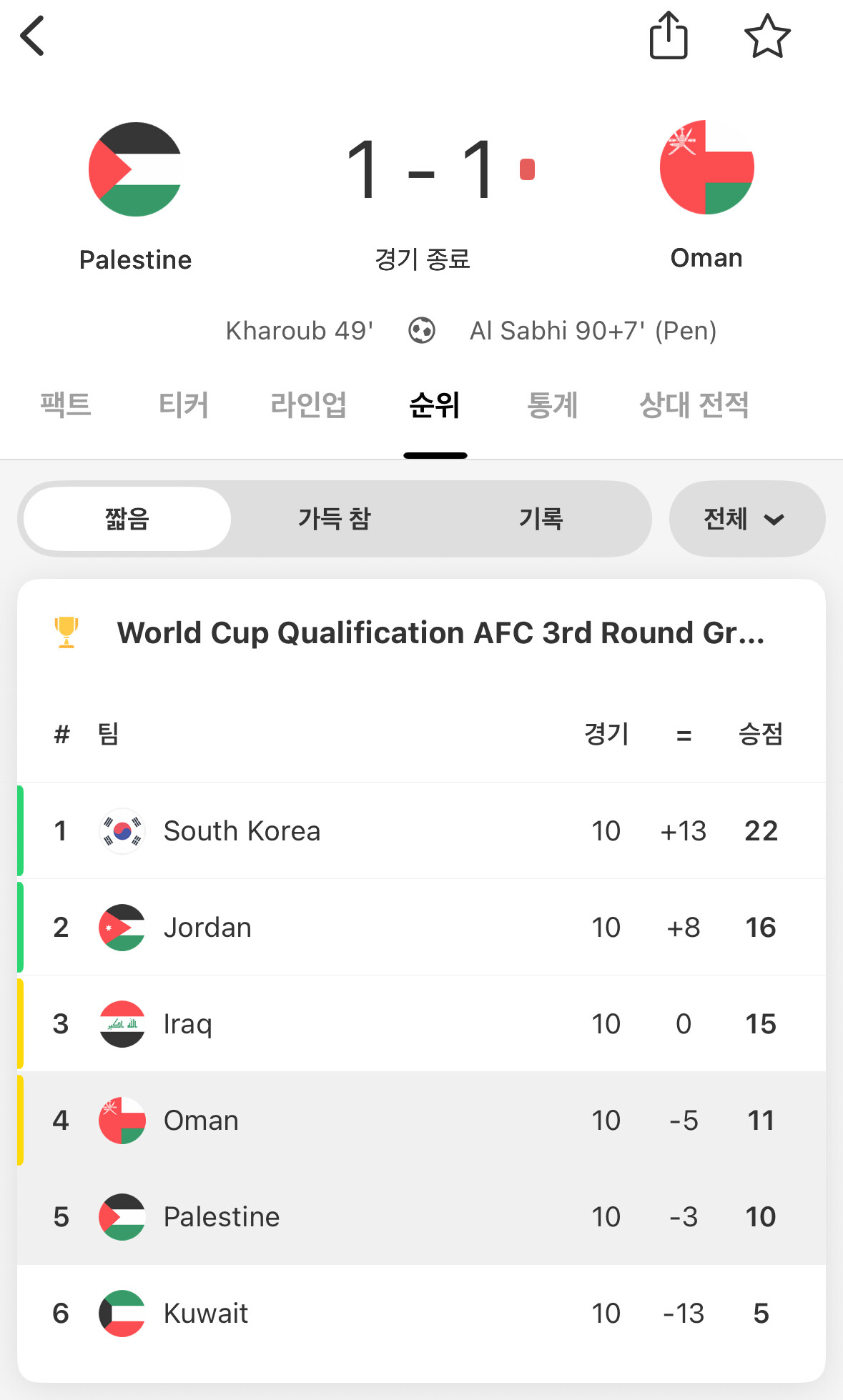Tap the Oman flag in match header

coord(706,168)
